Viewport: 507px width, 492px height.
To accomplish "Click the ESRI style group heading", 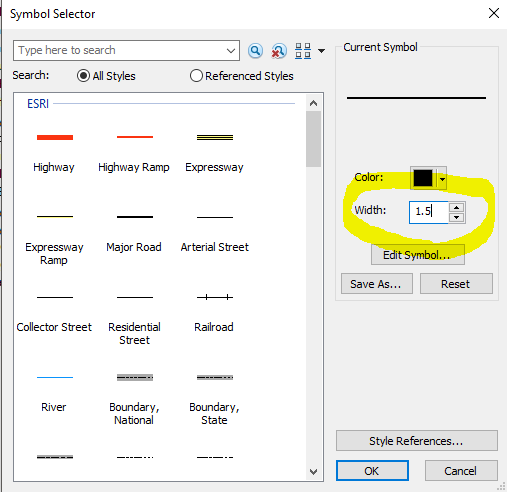I will [38, 104].
